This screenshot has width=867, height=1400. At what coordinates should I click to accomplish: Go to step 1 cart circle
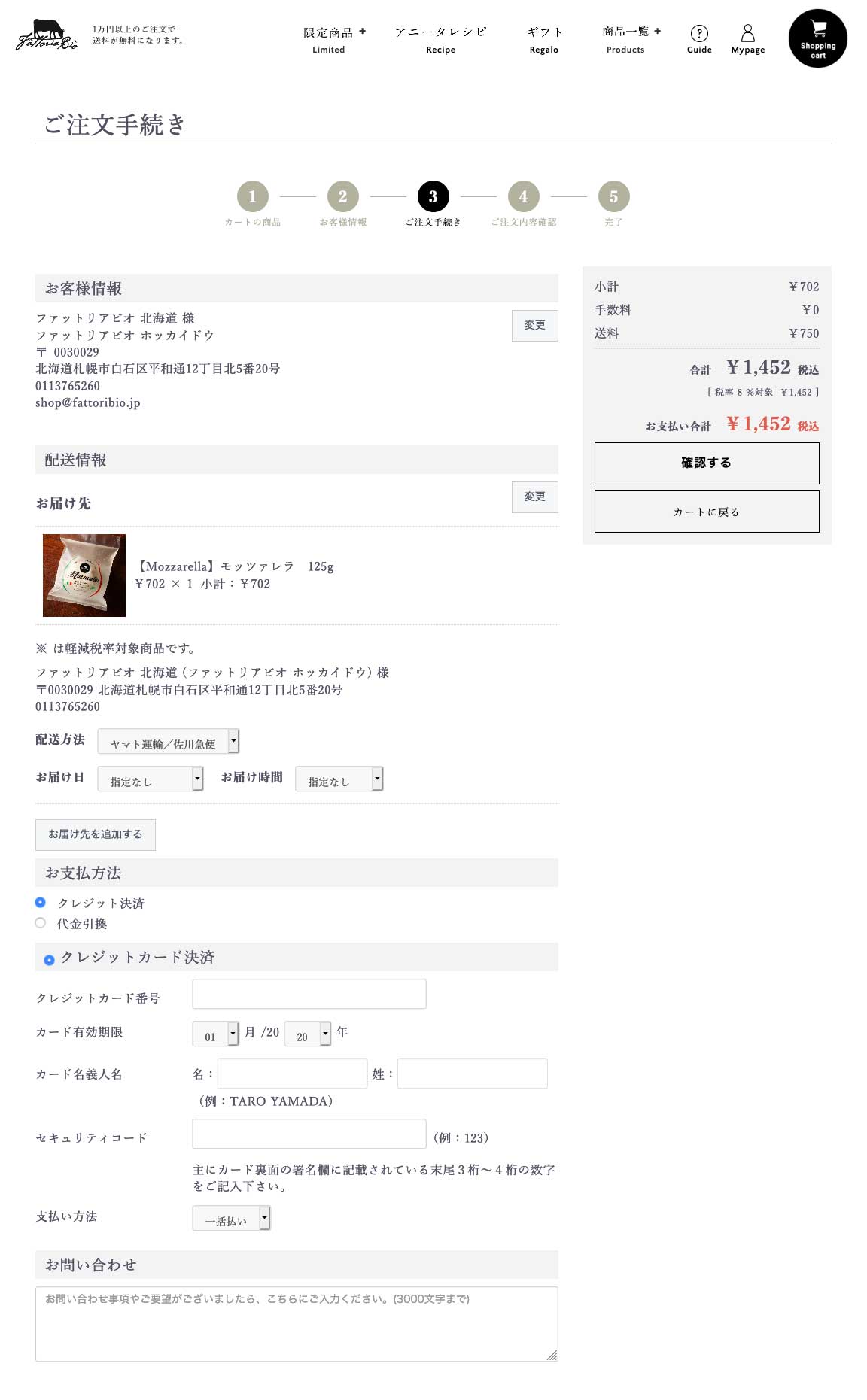pos(253,196)
